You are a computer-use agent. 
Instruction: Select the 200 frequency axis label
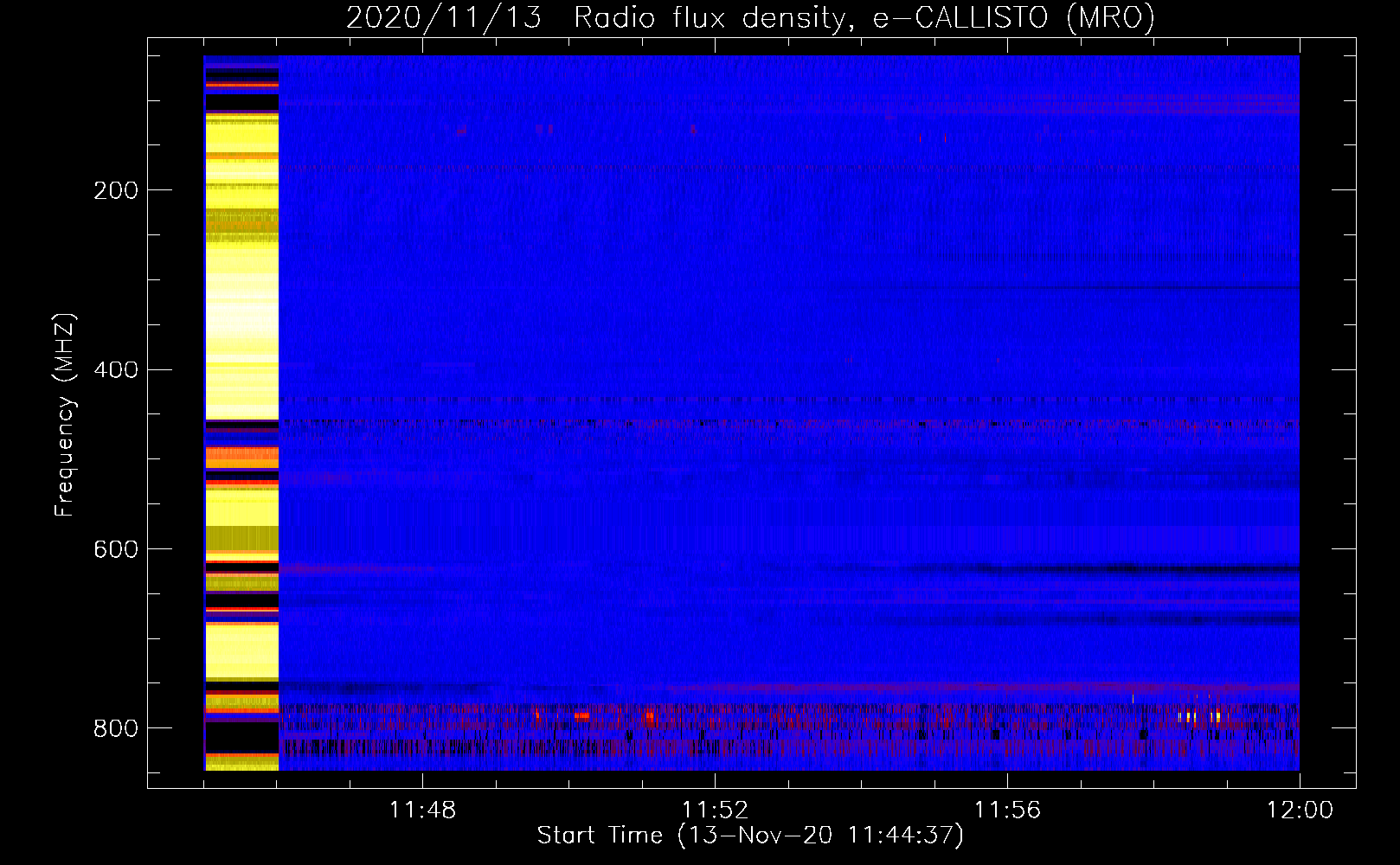[x=116, y=190]
